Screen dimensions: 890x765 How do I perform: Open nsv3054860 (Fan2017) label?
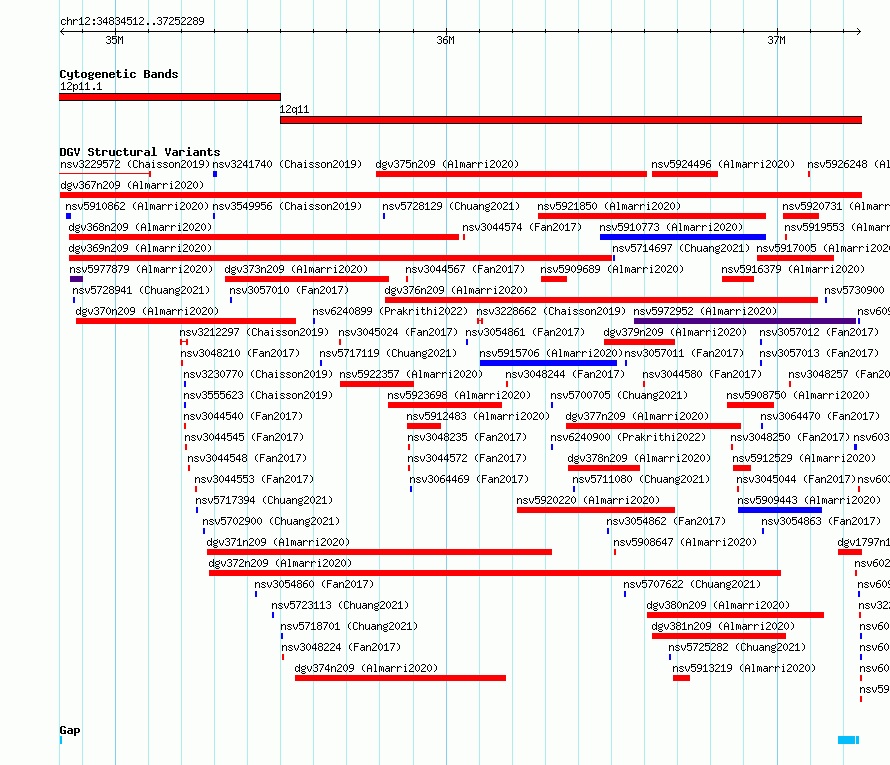point(314,584)
